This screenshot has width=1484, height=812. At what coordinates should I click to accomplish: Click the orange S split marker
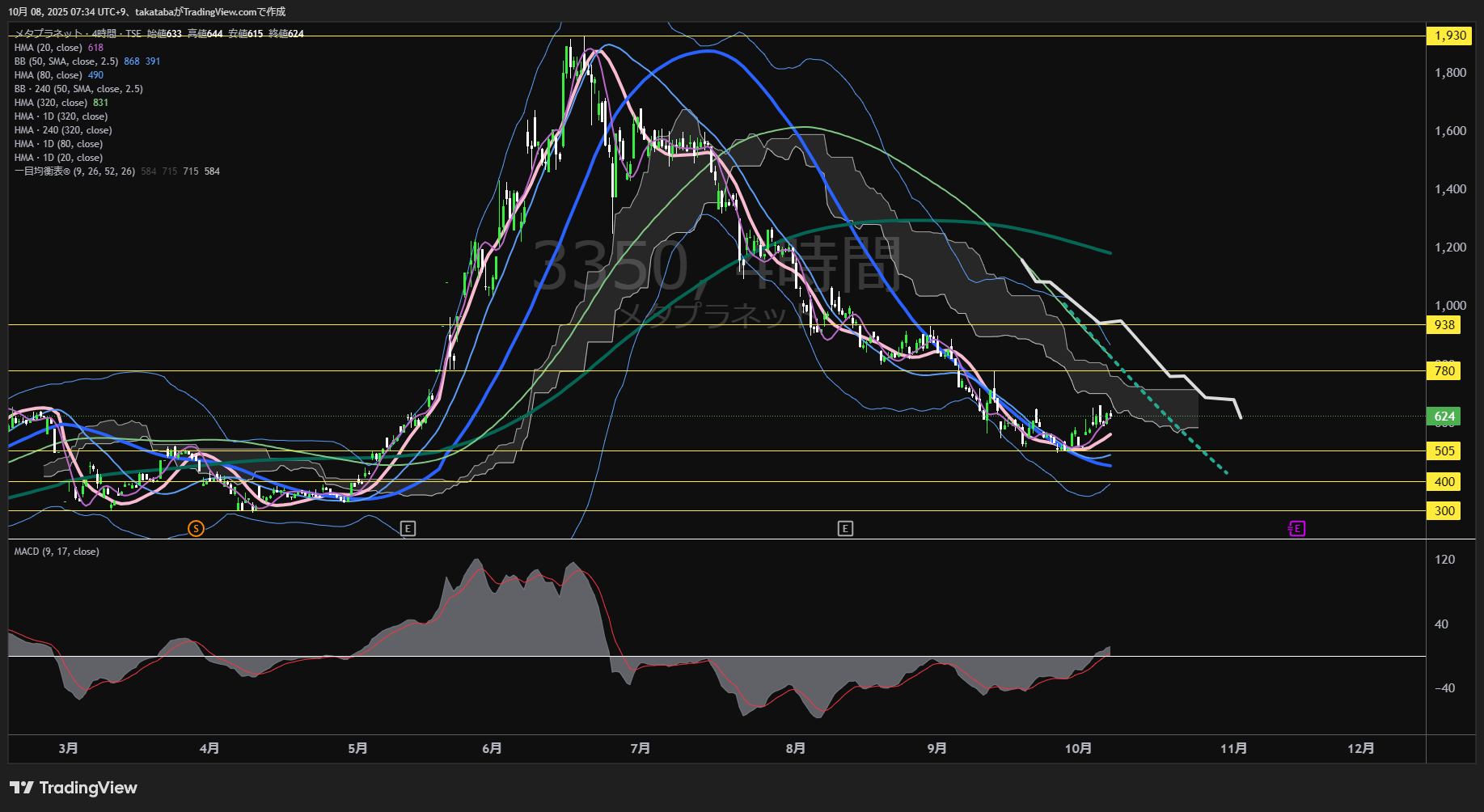pos(196,528)
